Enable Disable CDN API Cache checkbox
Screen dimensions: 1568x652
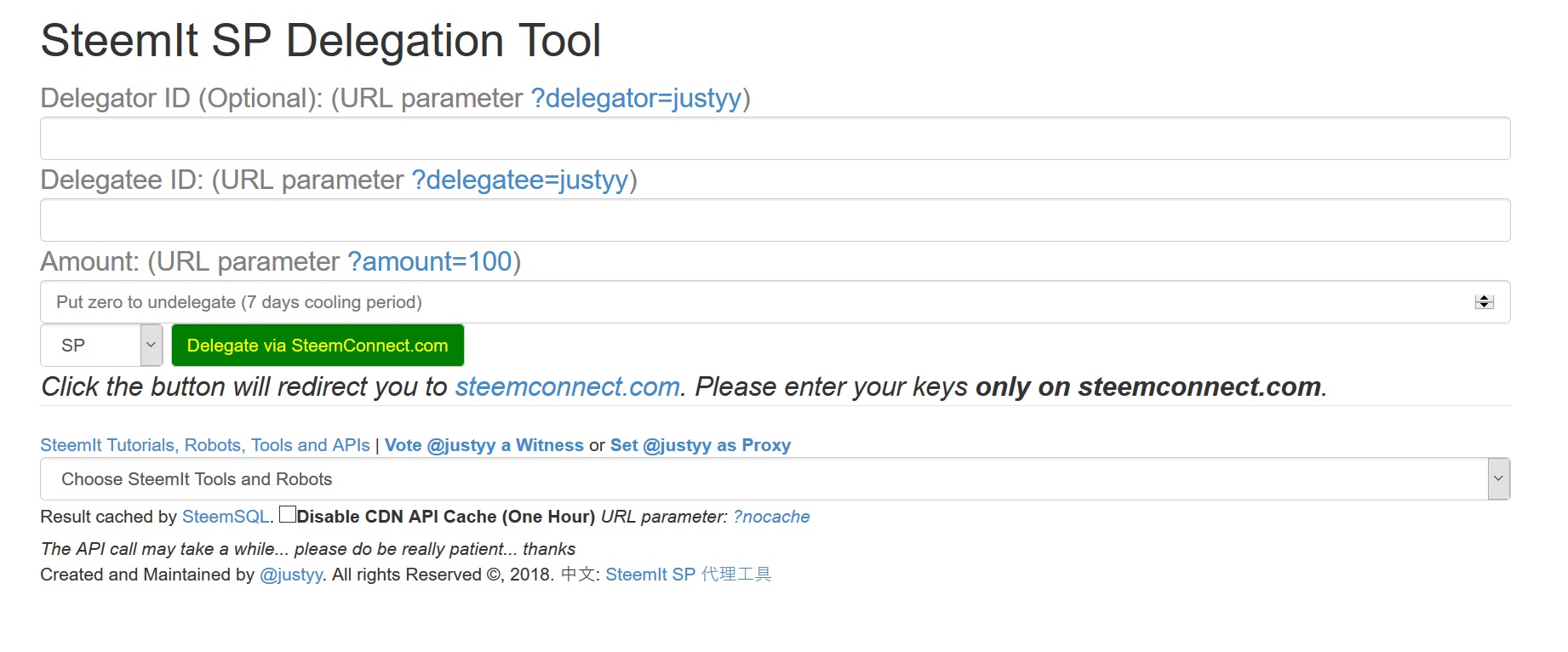pyautogui.click(x=288, y=514)
